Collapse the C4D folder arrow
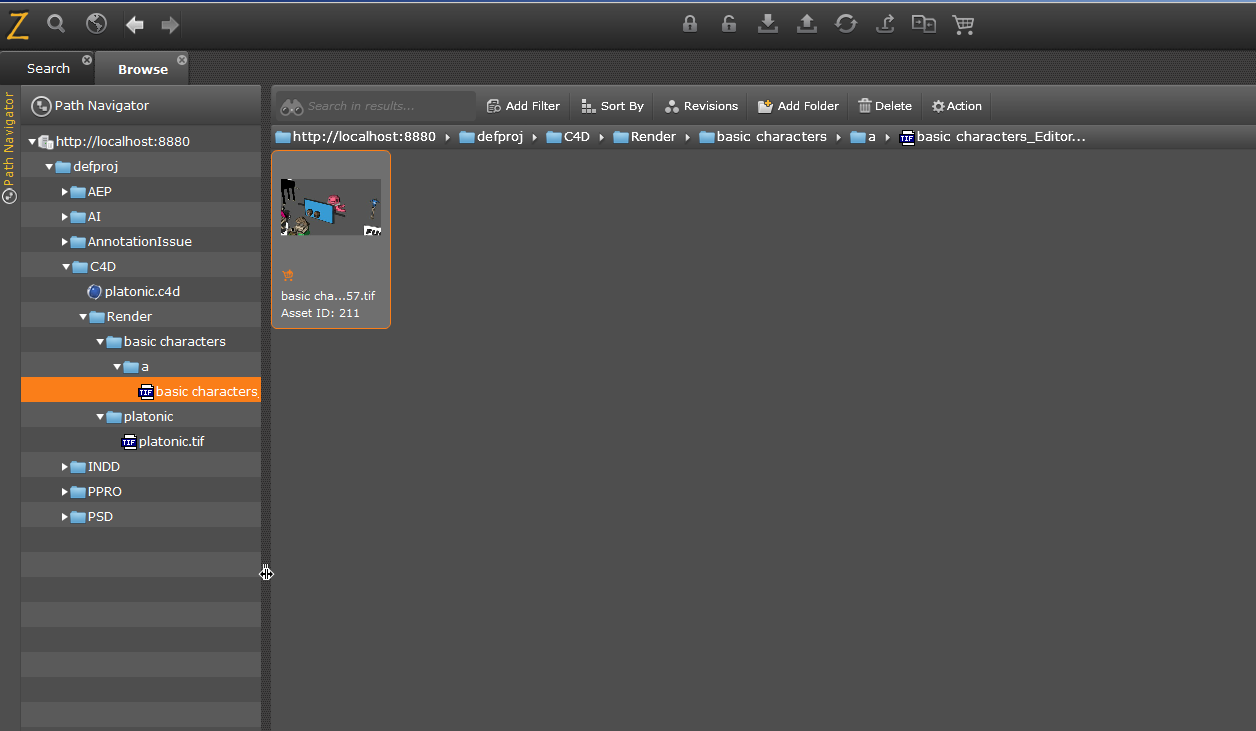Screen dimensions: 1256x731 (66, 267)
